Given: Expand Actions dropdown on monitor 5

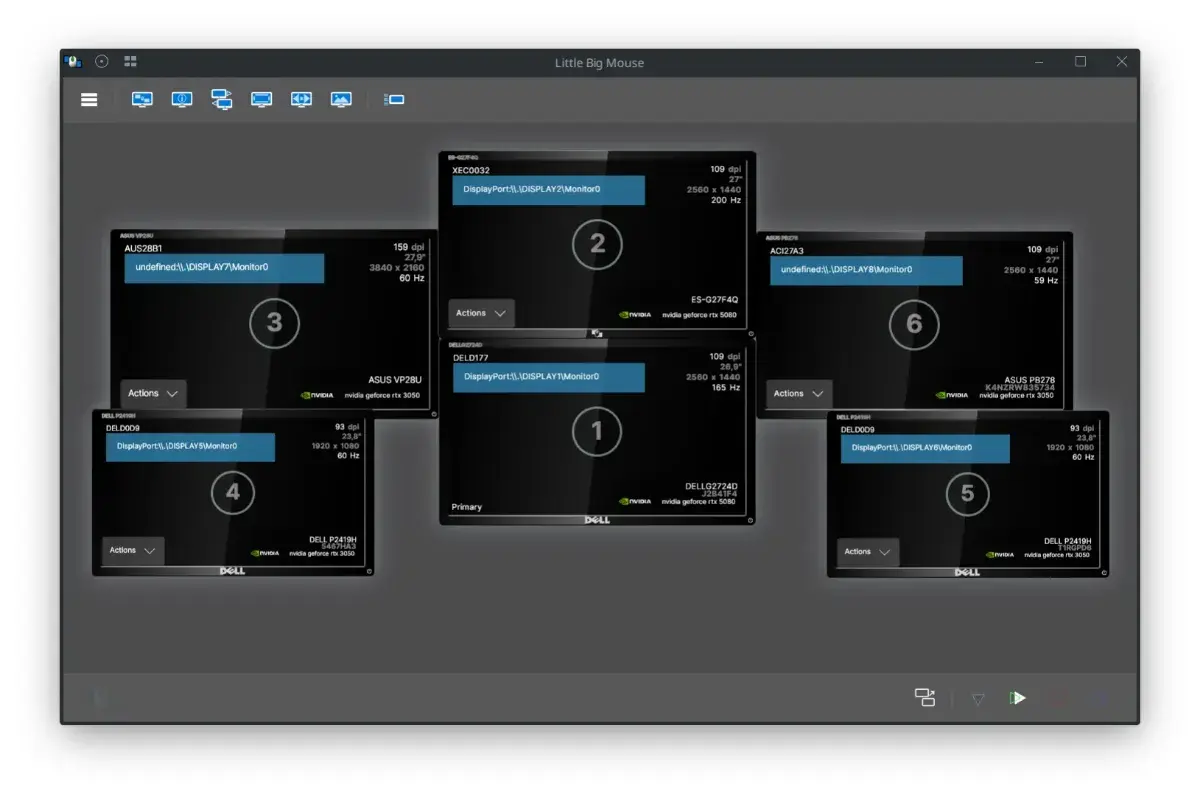Looking at the screenshot, I should pyautogui.click(x=867, y=552).
